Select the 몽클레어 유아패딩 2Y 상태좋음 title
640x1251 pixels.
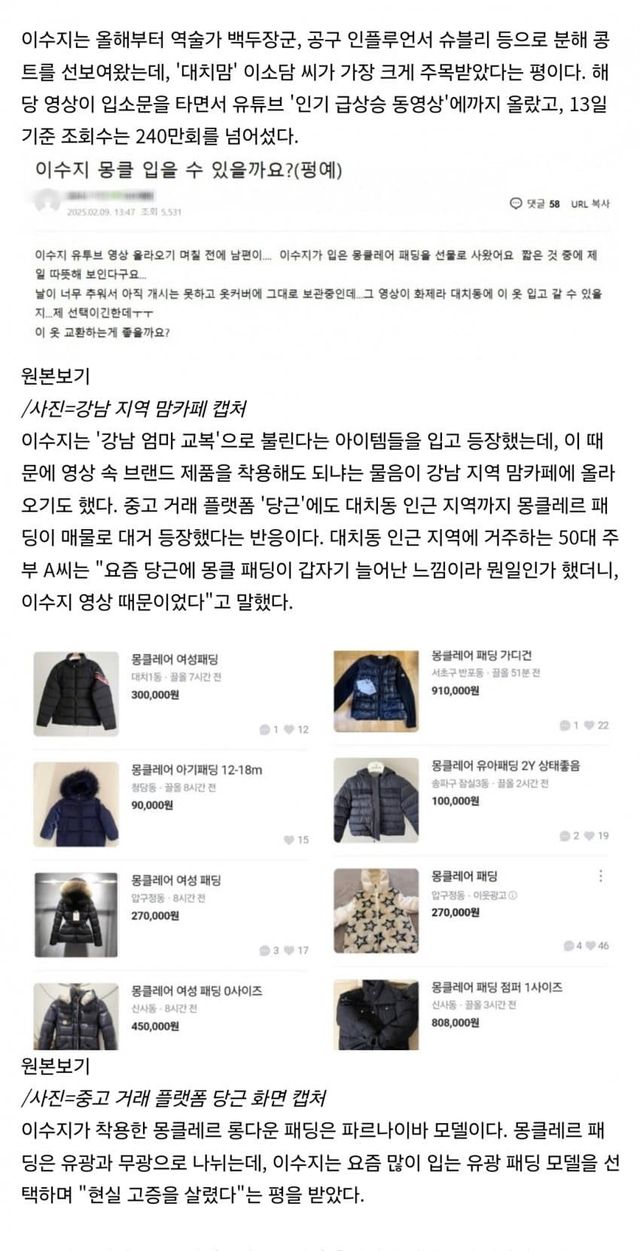[505, 766]
